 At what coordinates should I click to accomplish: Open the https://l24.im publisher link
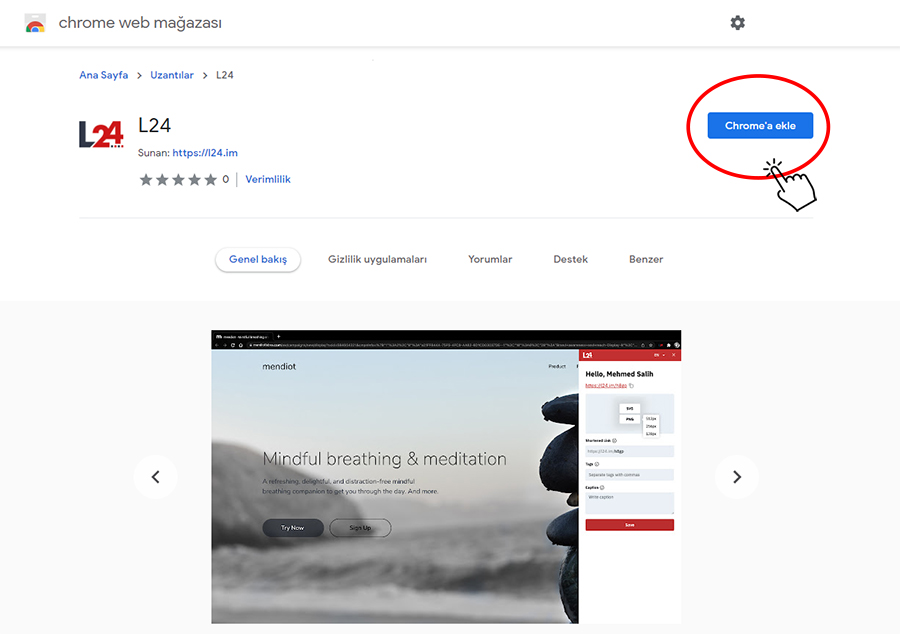(x=205, y=153)
